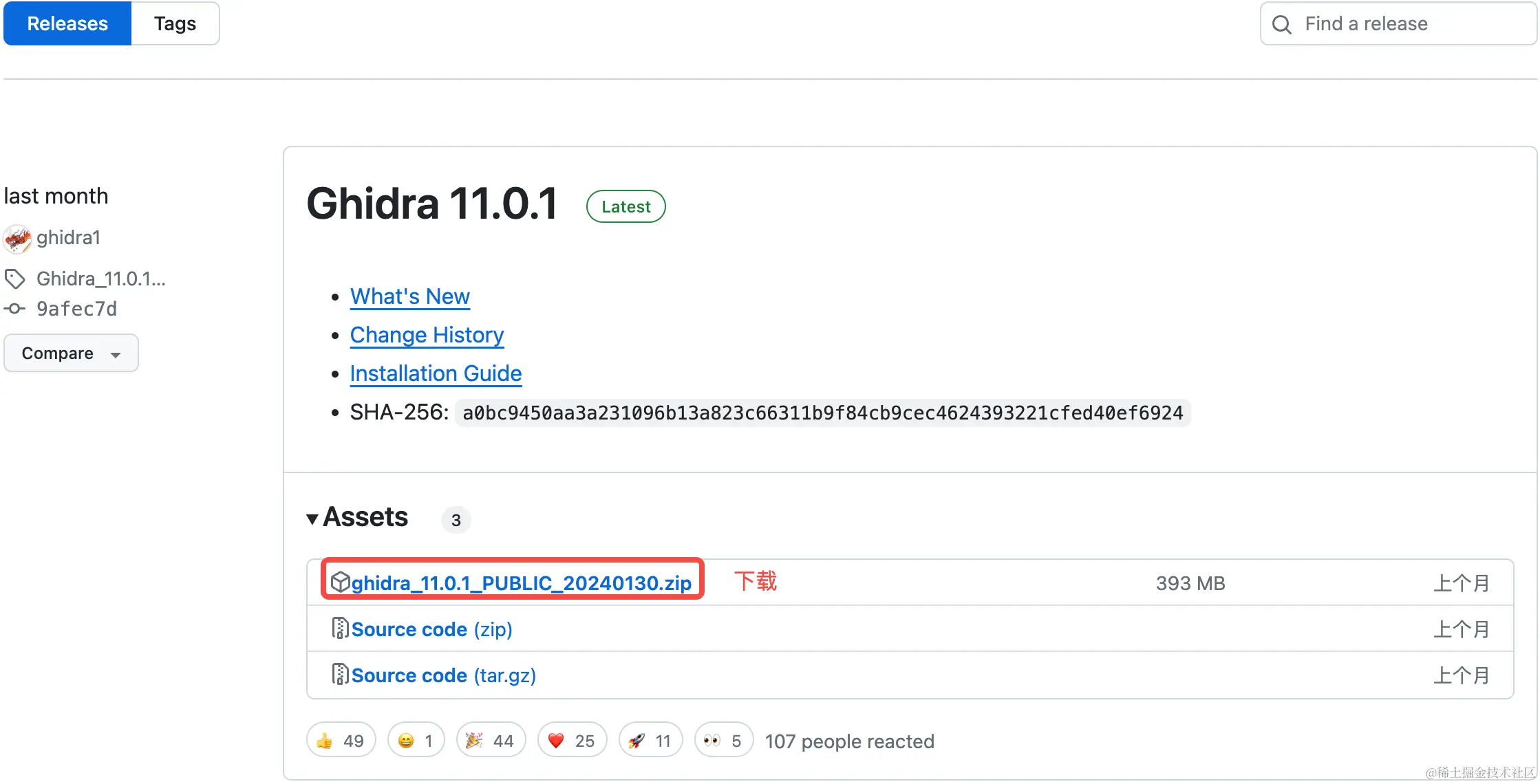Click file icon for Source code (tar.gz)
Image resolution: width=1540 pixels, height=784 pixels.
click(340, 674)
